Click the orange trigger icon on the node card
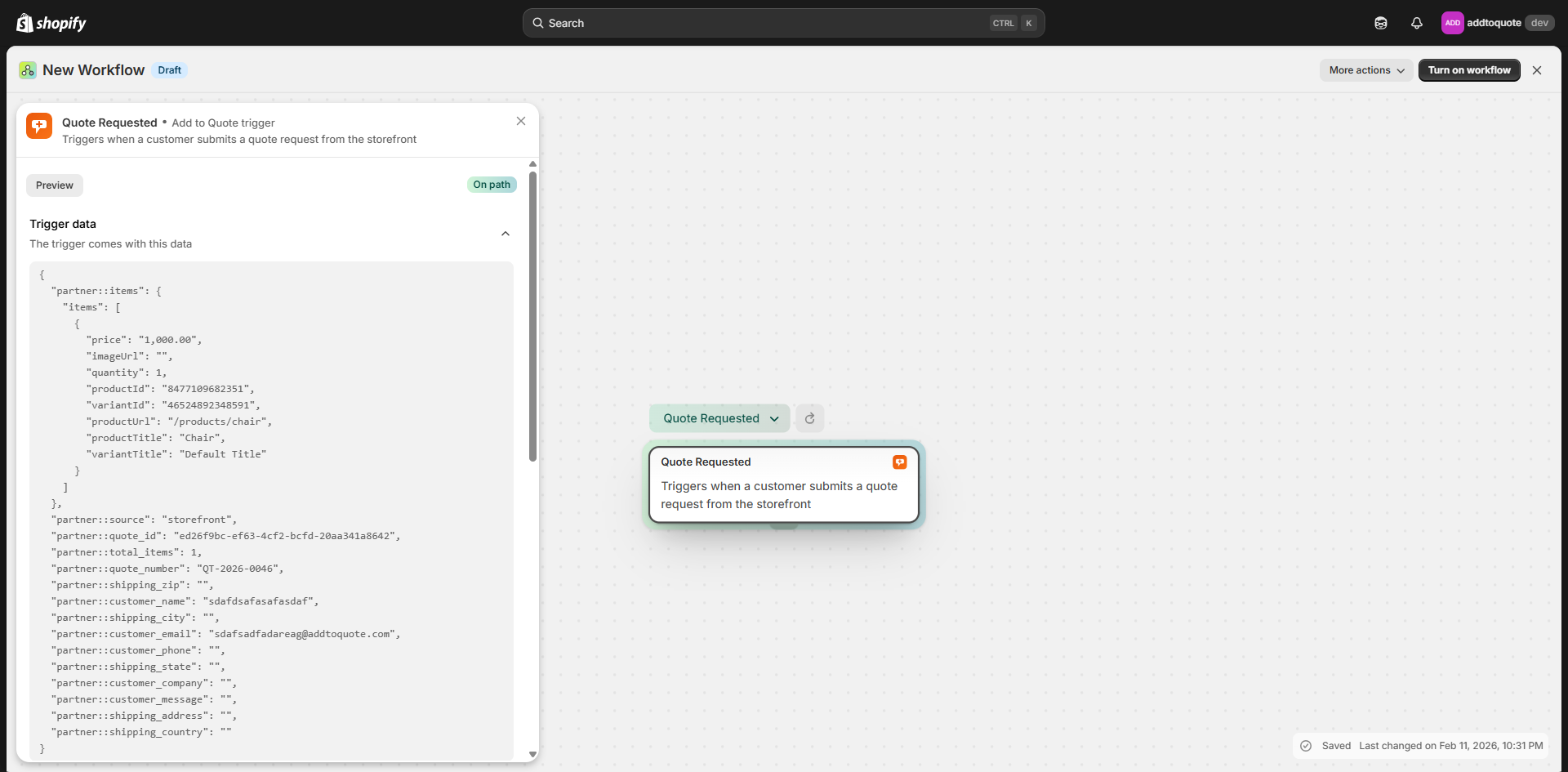The height and width of the screenshot is (772, 1568). [x=899, y=462]
